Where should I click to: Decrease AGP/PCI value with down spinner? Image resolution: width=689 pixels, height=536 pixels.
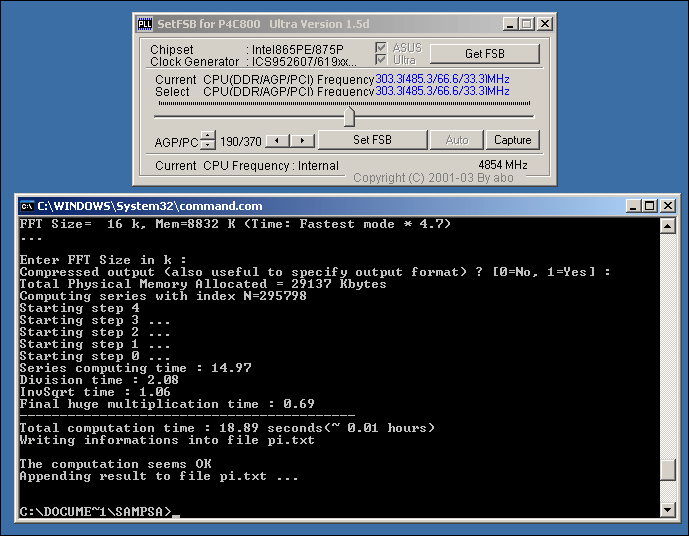point(208,145)
